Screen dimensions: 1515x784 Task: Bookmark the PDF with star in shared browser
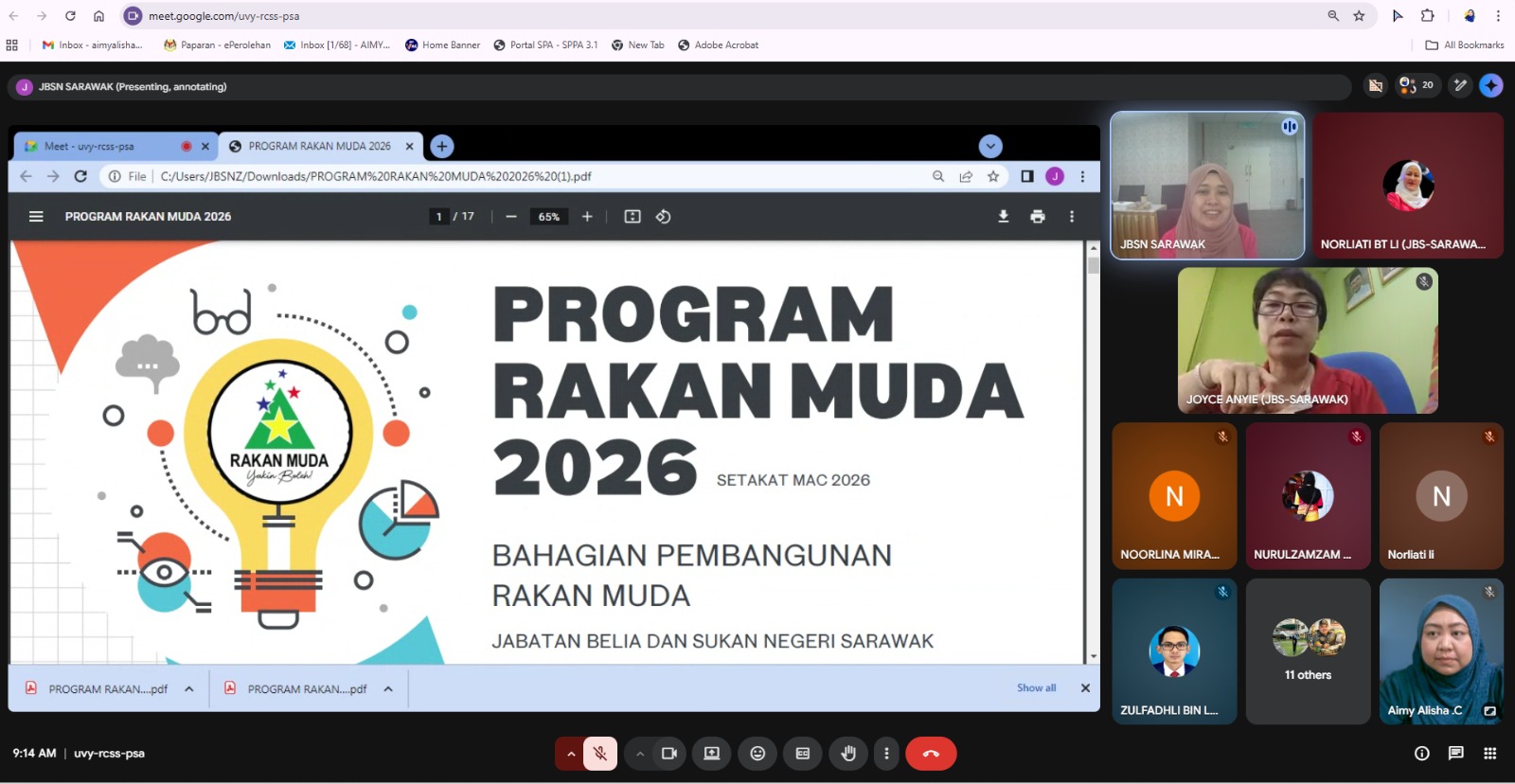click(x=993, y=176)
